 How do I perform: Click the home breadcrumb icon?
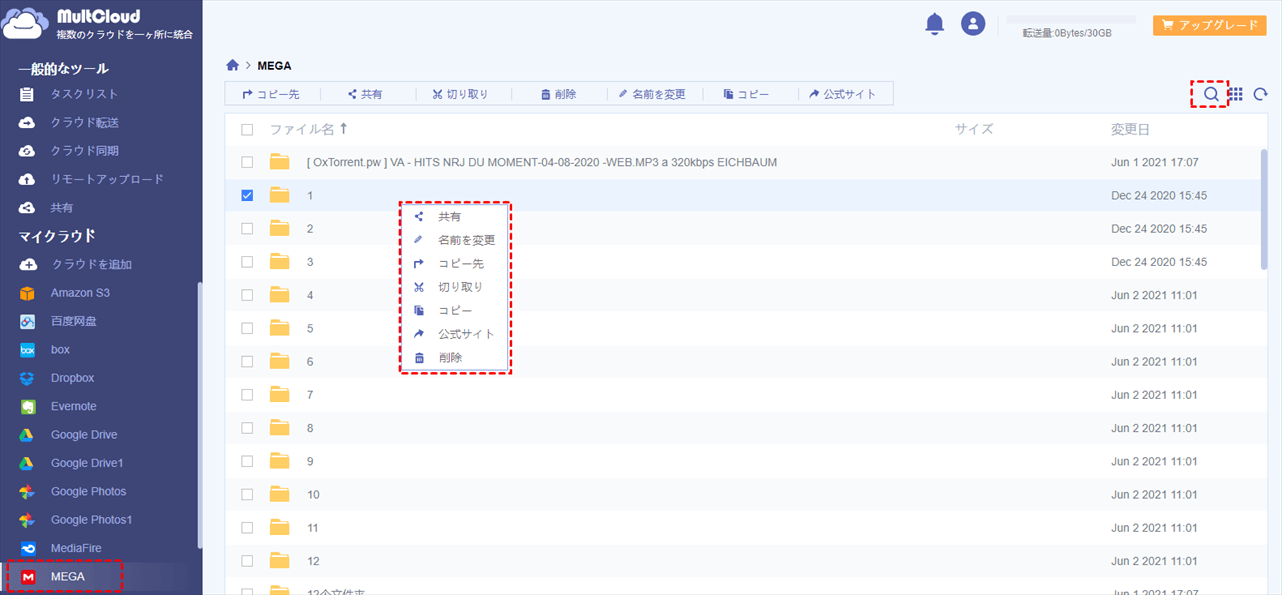click(233, 65)
